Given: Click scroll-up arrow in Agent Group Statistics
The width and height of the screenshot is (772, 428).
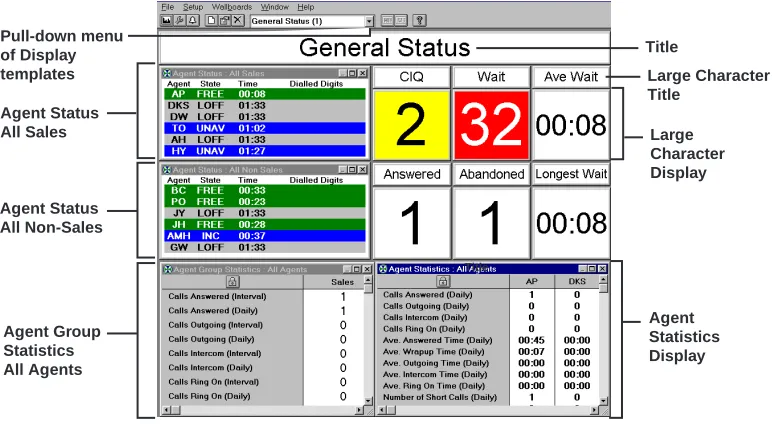Looking at the screenshot, I should tap(368, 280).
